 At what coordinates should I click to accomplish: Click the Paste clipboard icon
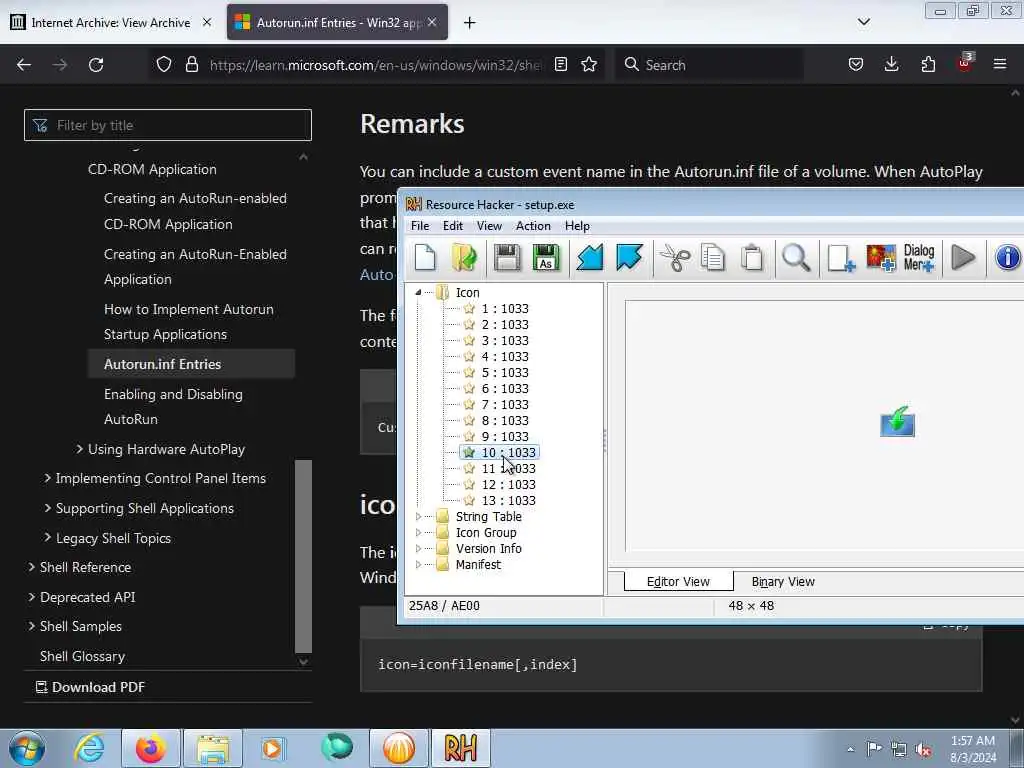click(x=752, y=257)
